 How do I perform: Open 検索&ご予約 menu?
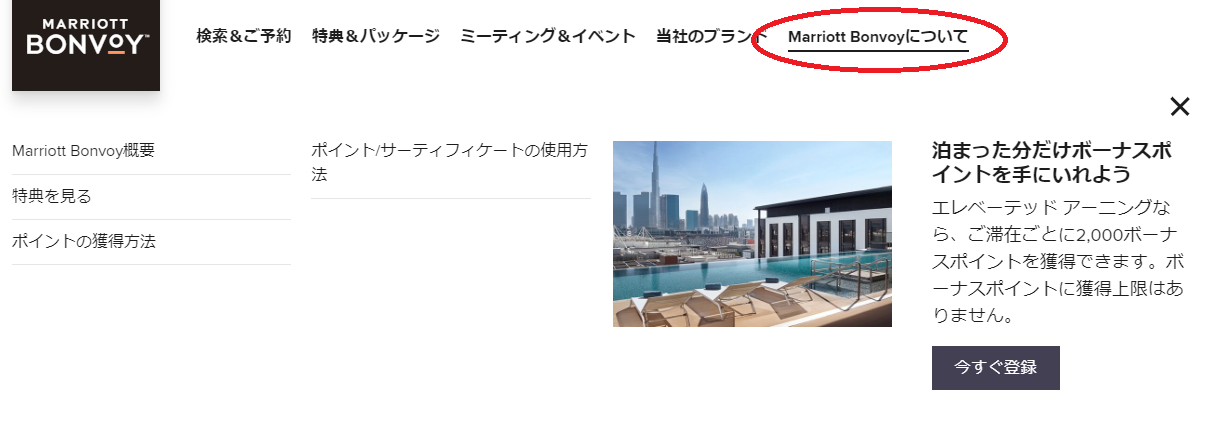point(244,36)
